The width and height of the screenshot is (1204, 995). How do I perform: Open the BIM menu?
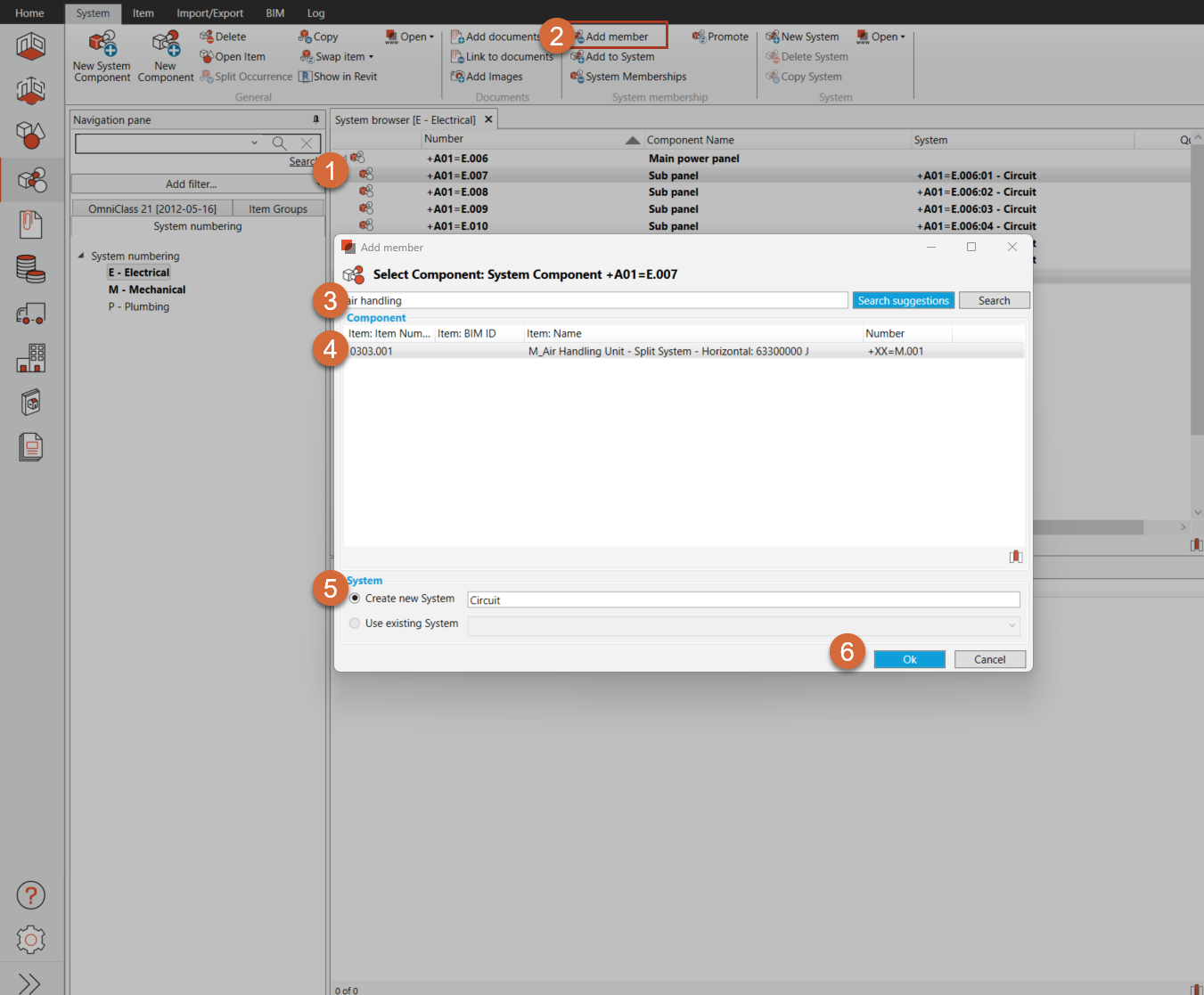point(274,12)
